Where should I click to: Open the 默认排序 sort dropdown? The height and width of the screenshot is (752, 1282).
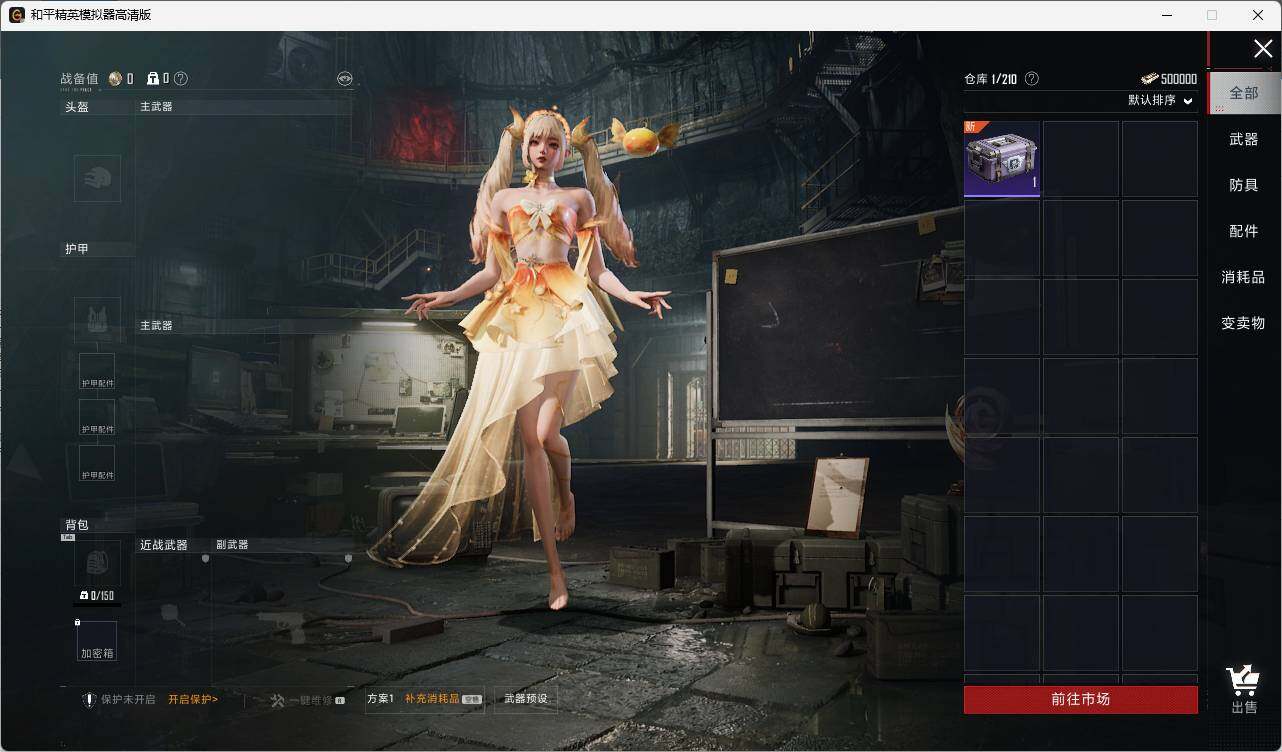1161,100
